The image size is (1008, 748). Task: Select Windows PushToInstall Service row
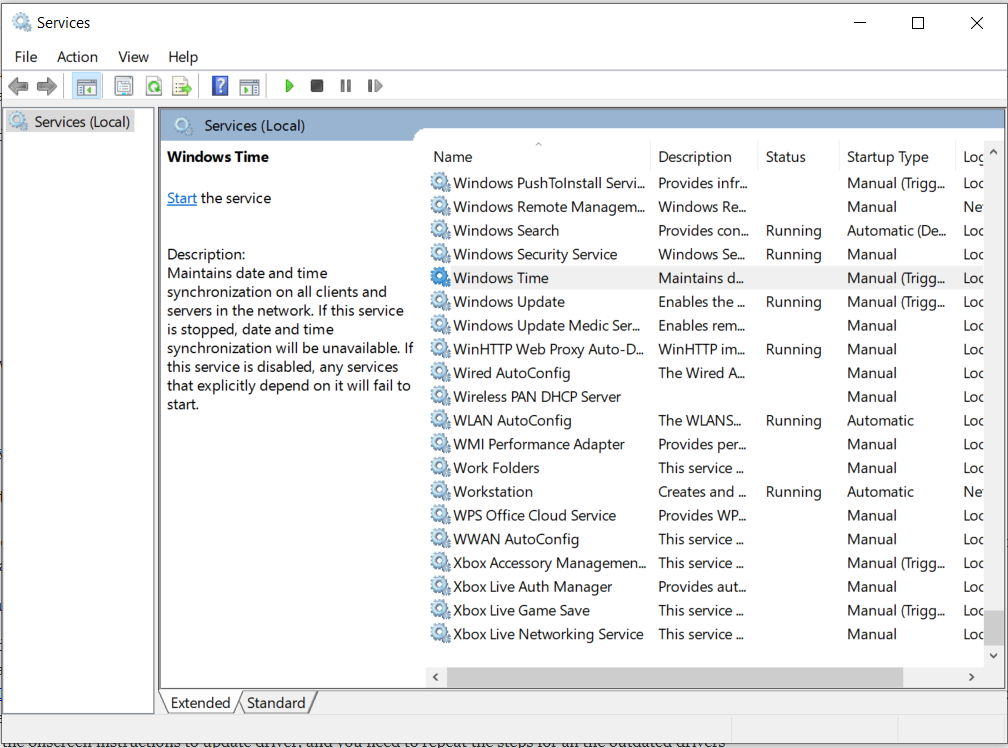click(705, 183)
